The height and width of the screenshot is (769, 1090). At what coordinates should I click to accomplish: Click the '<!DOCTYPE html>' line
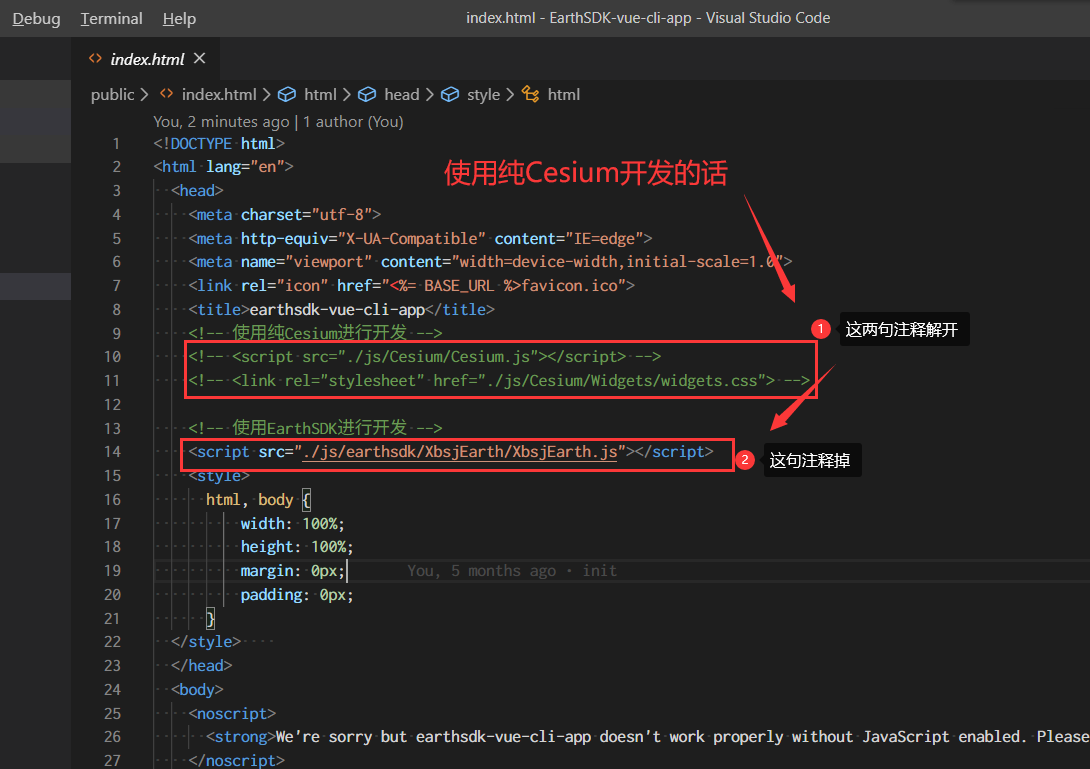coord(219,144)
